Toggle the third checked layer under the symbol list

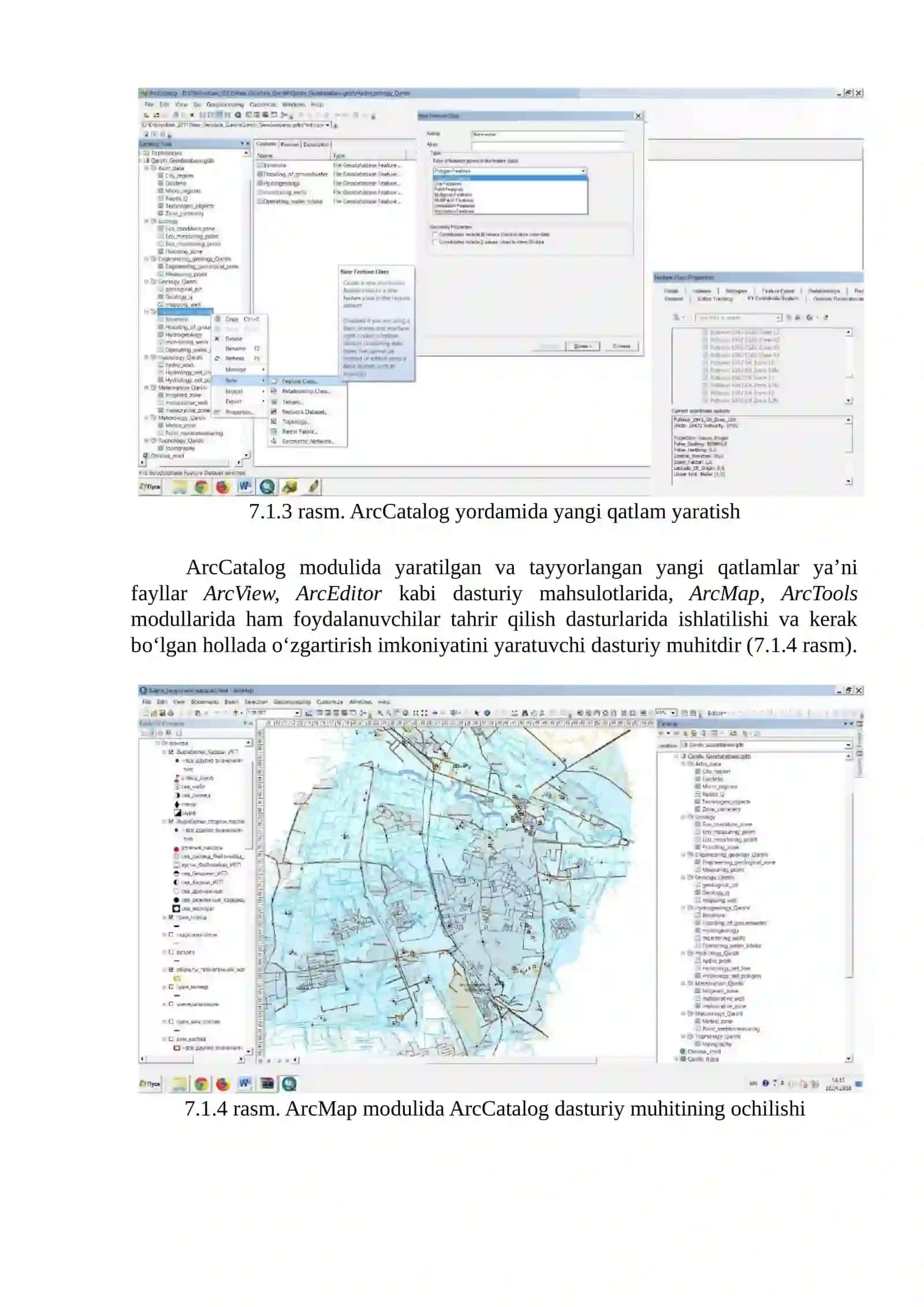coord(171,917)
